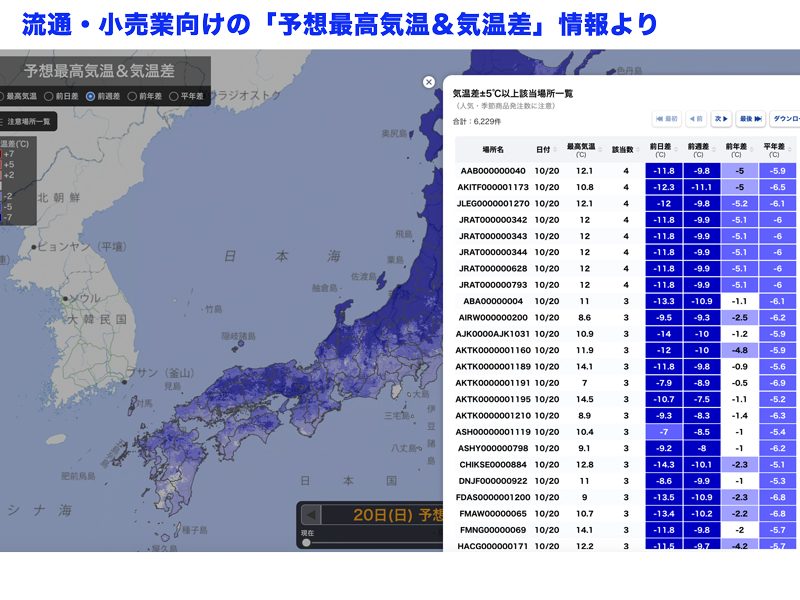Click the timeline slider handle at 現在
Viewport: 800px width, 600px height.
tap(306, 542)
